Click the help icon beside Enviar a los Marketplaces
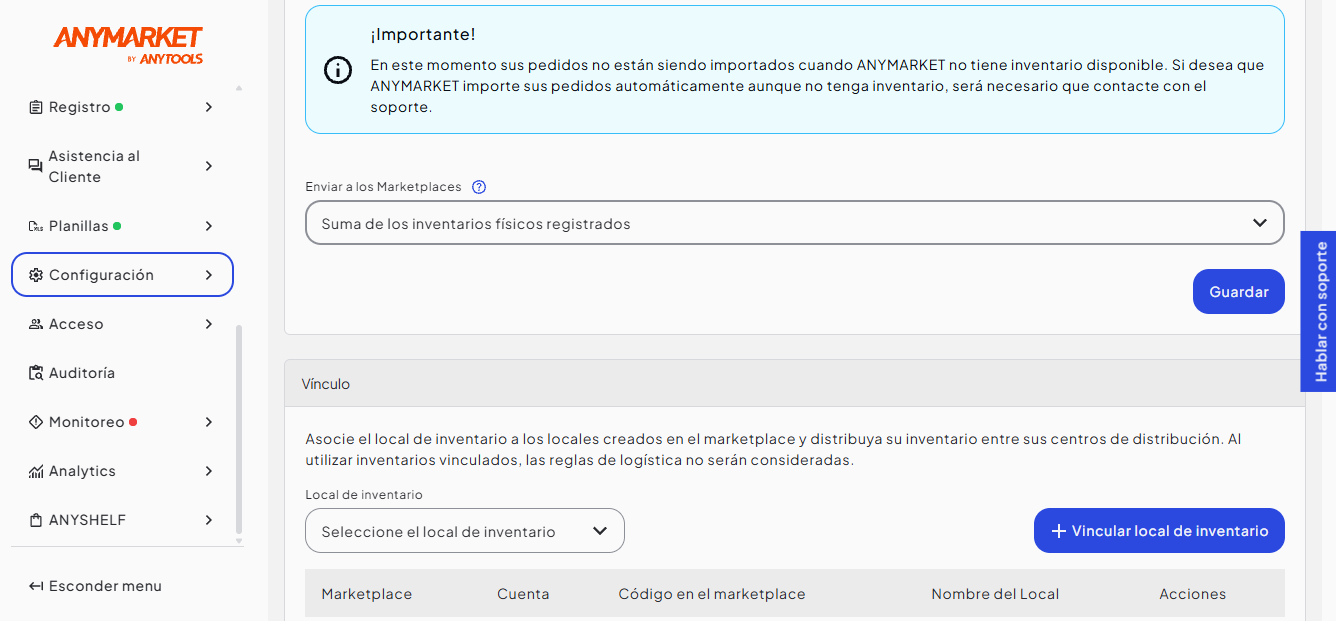 click(479, 187)
